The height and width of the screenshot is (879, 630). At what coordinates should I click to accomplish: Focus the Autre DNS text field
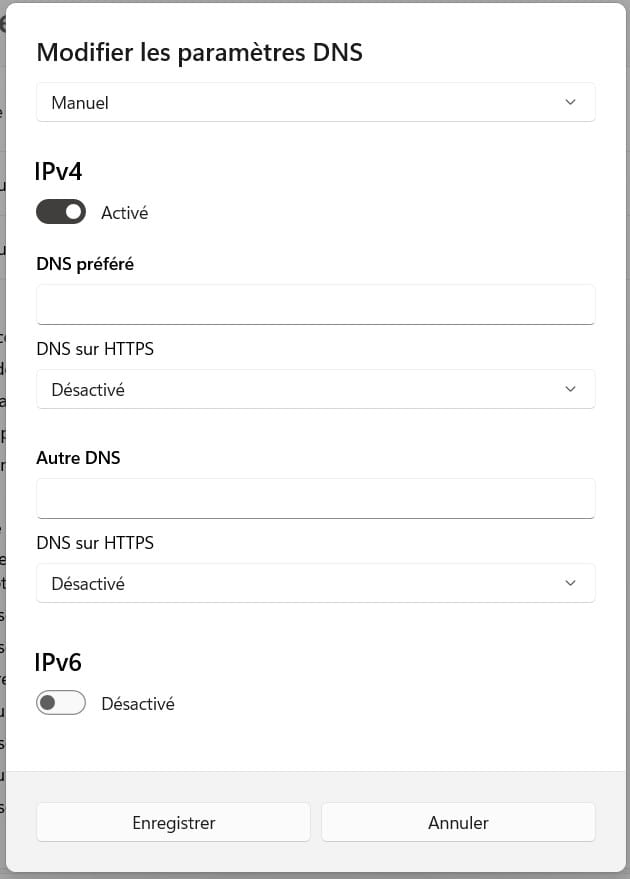(315, 498)
